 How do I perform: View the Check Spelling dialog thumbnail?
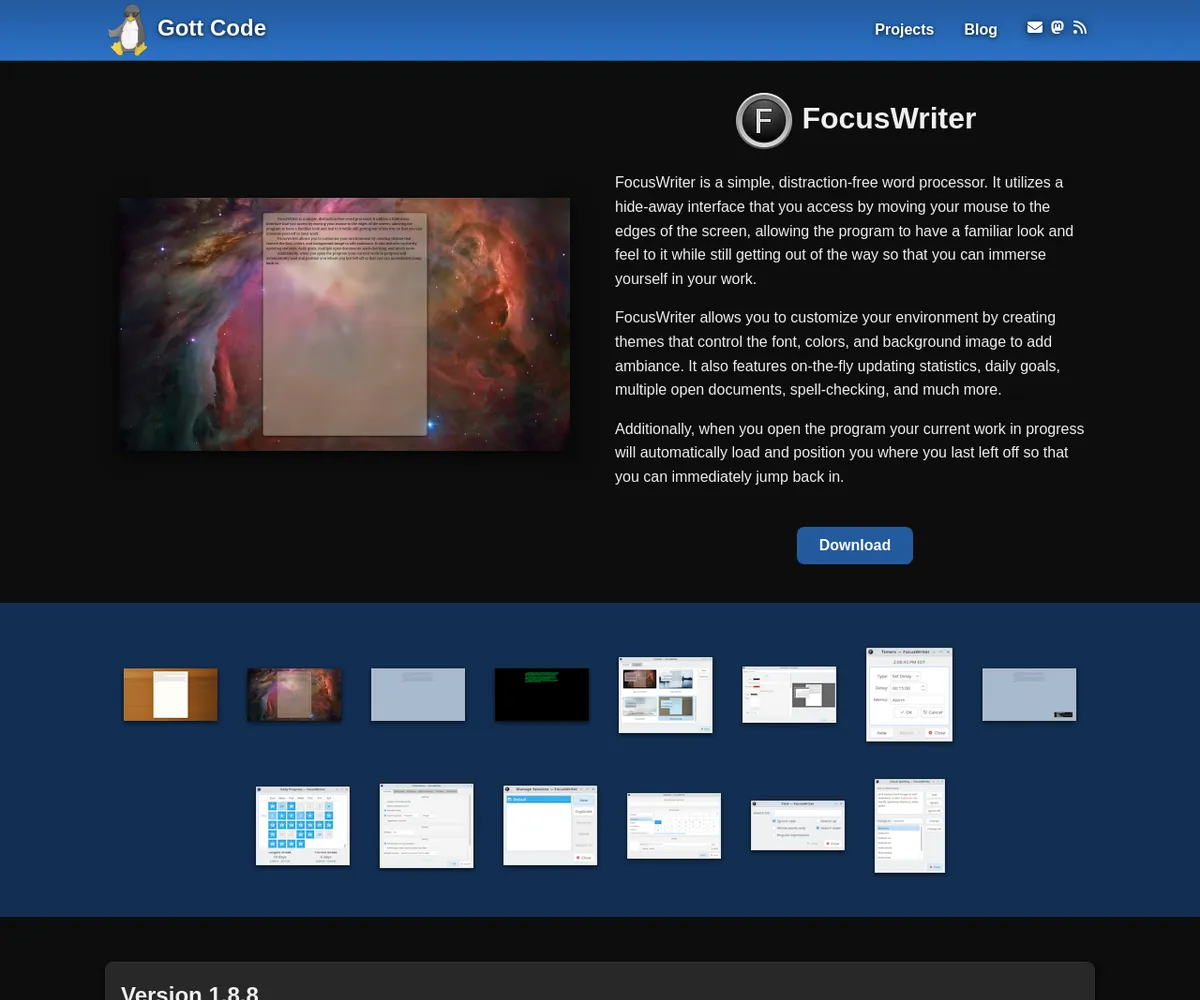click(x=909, y=825)
